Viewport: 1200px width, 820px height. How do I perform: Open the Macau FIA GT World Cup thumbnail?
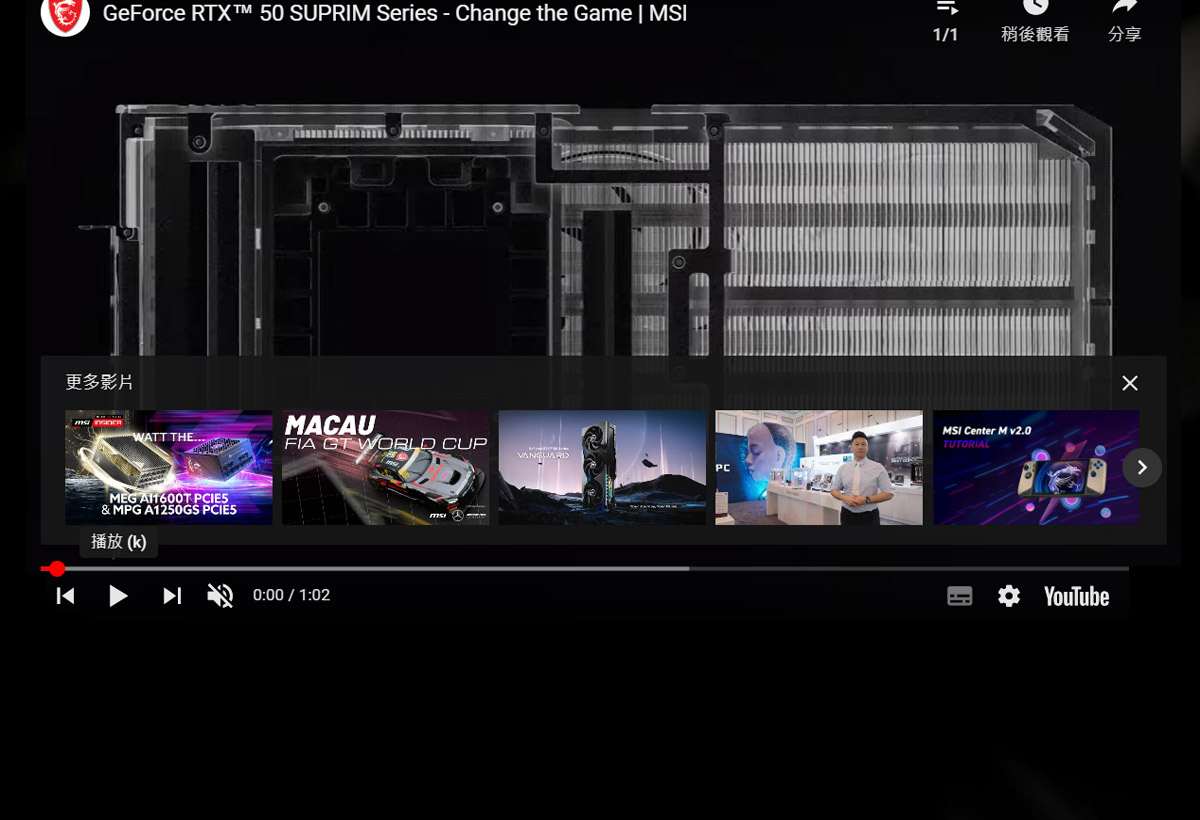click(x=386, y=467)
